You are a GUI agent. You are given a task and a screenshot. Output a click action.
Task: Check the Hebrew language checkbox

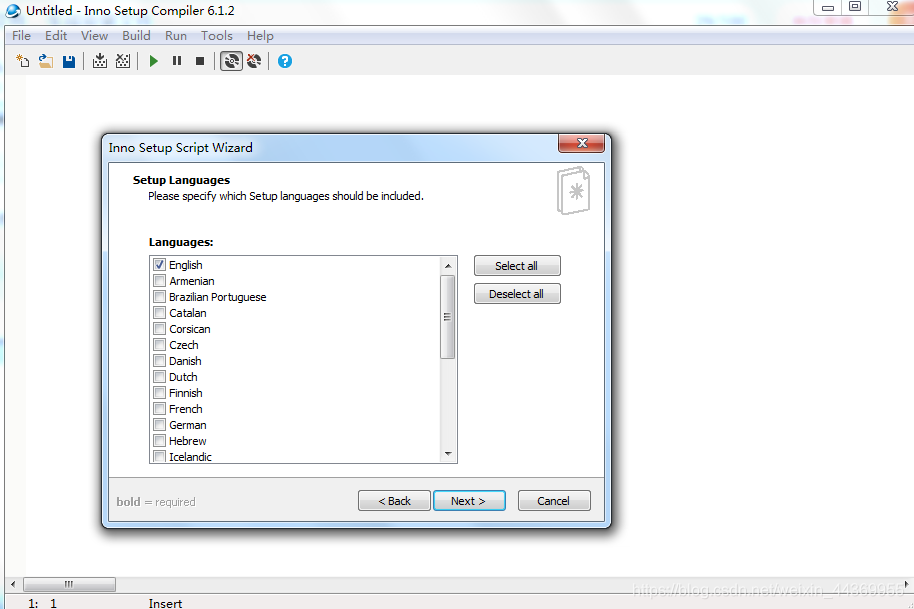coord(160,441)
